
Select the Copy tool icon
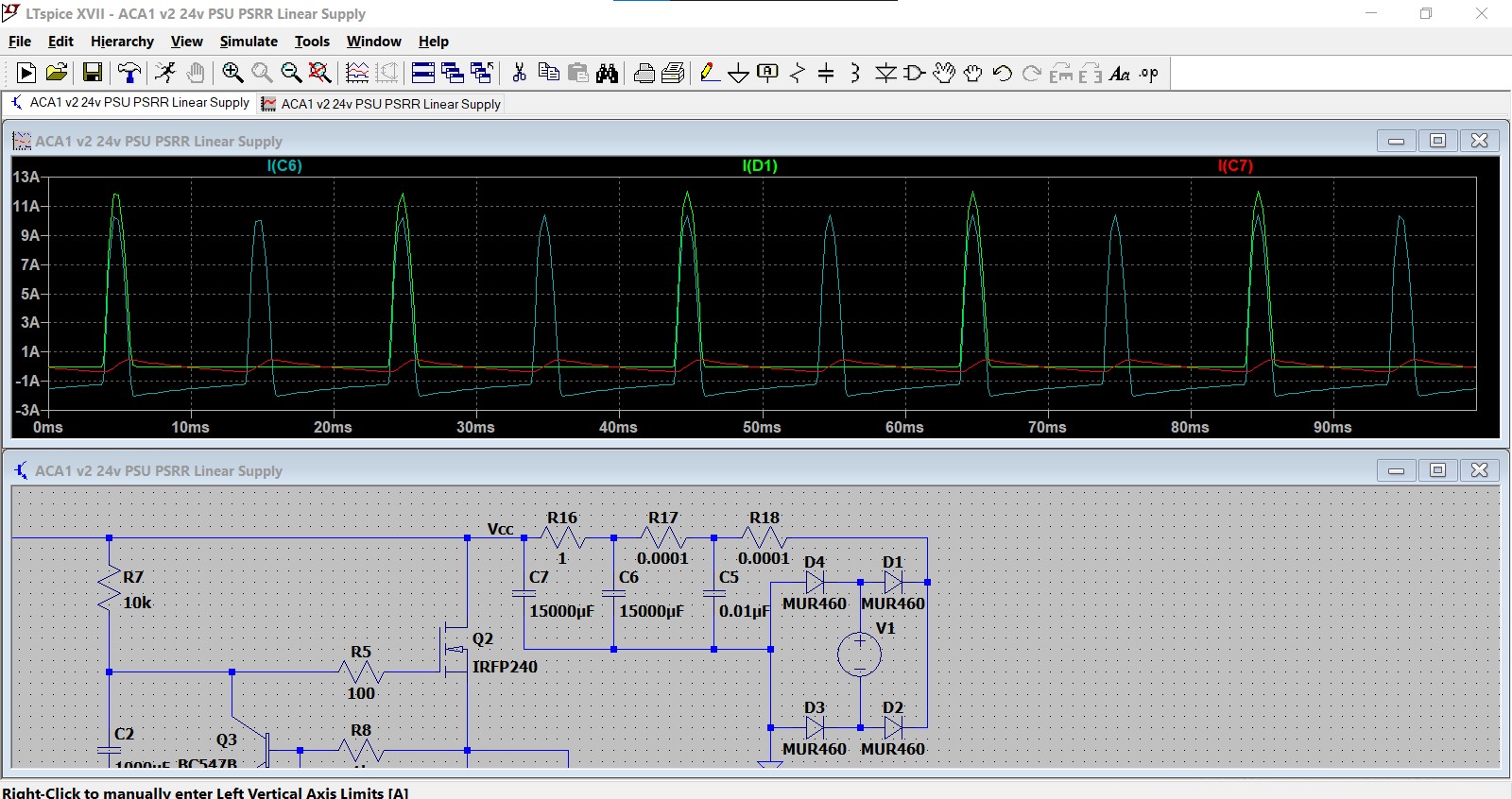548,73
